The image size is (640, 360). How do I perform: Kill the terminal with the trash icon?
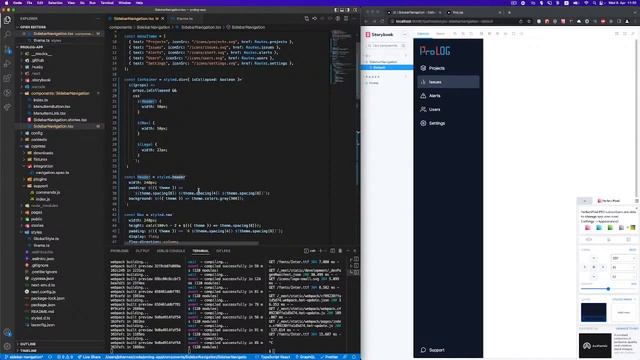click(340, 251)
